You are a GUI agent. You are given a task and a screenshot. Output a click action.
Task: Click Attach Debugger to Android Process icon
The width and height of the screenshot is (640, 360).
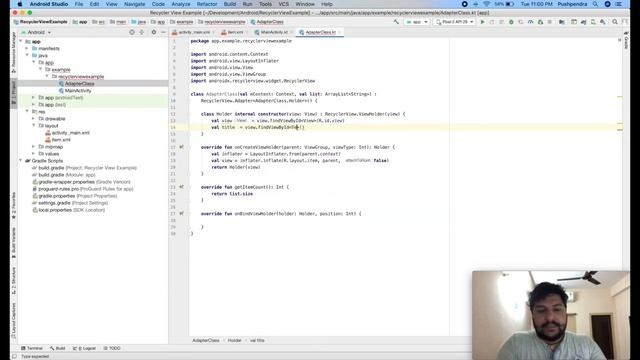pyautogui.click(x=540, y=22)
